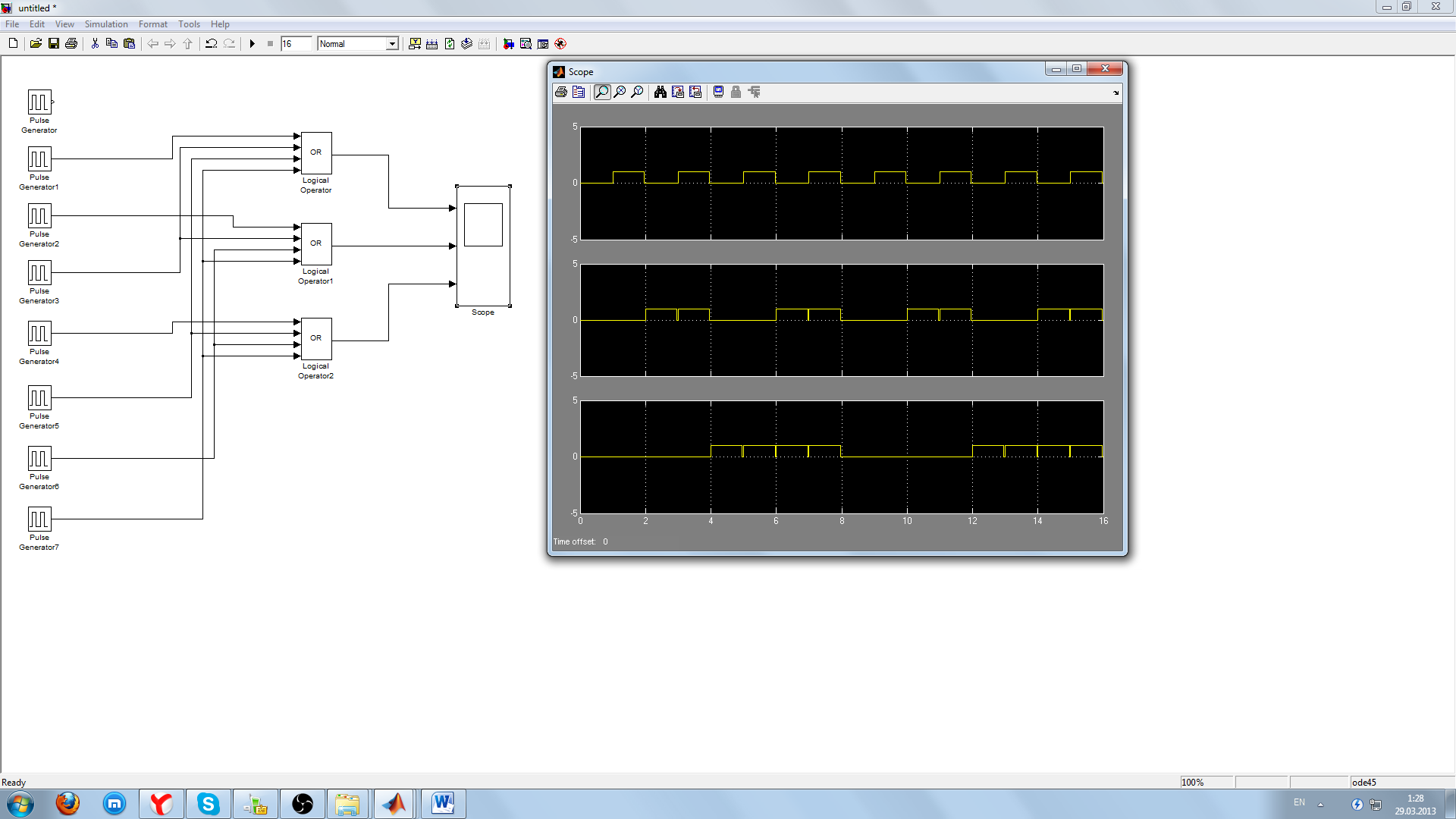Save the untitled model
Viewport: 1456px width, 819px height.
53,43
